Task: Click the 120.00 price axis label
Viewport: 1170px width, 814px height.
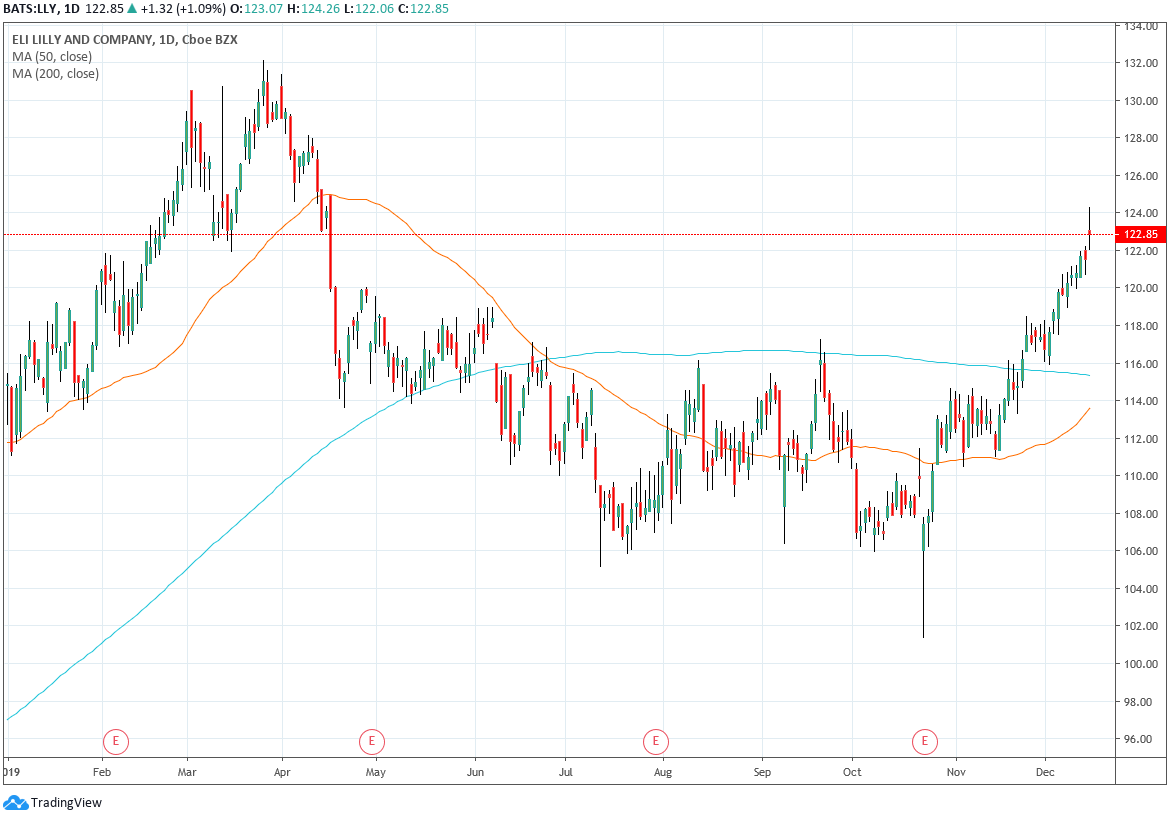Action: coord(1141,288)
